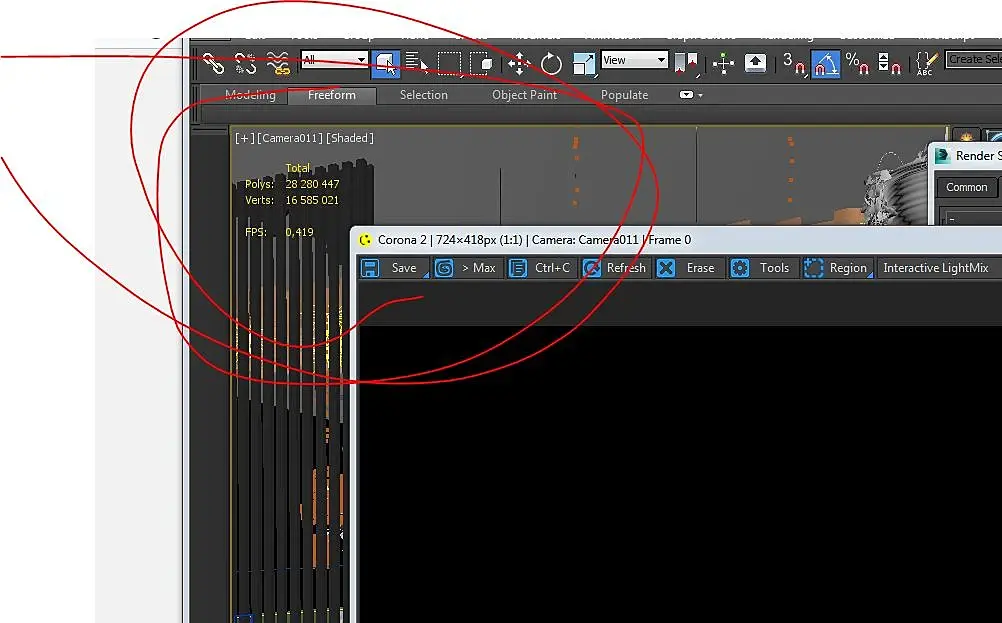Expand the ribbon options arrow after Populate
Screen dimensions: 1002x623
(691, 95)
